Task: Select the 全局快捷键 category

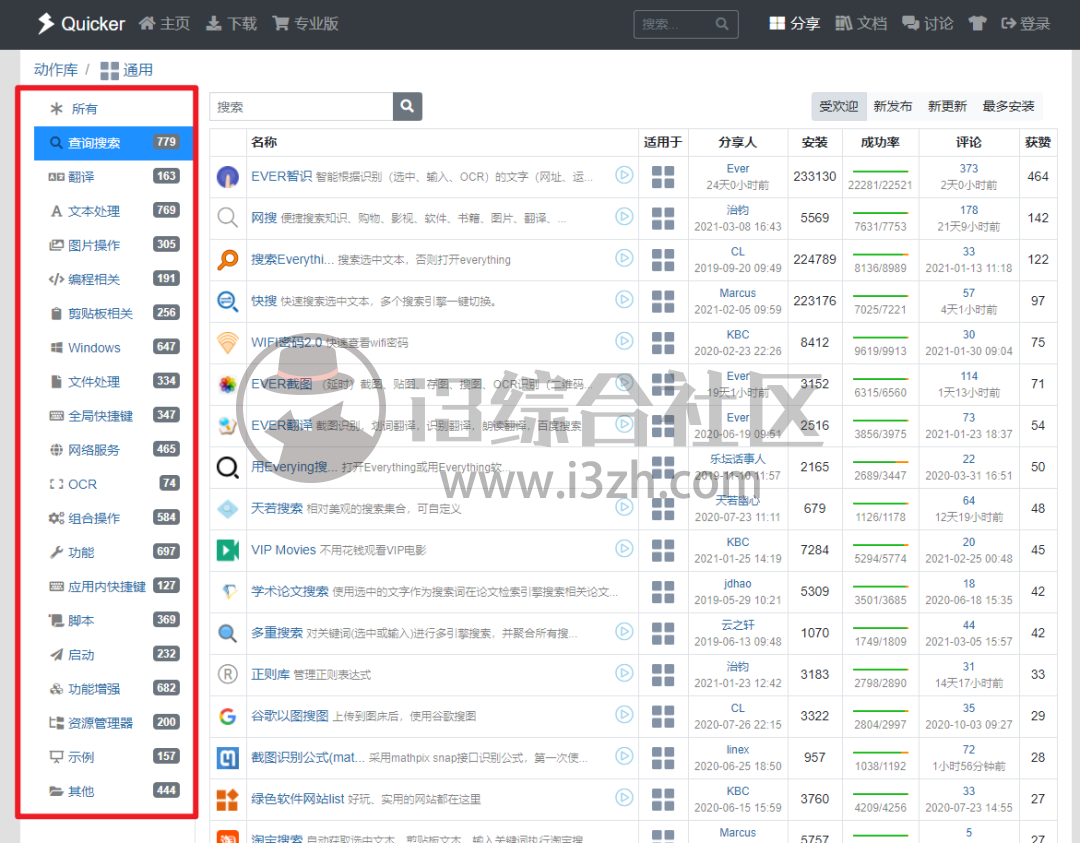Action: coord(114,415)
